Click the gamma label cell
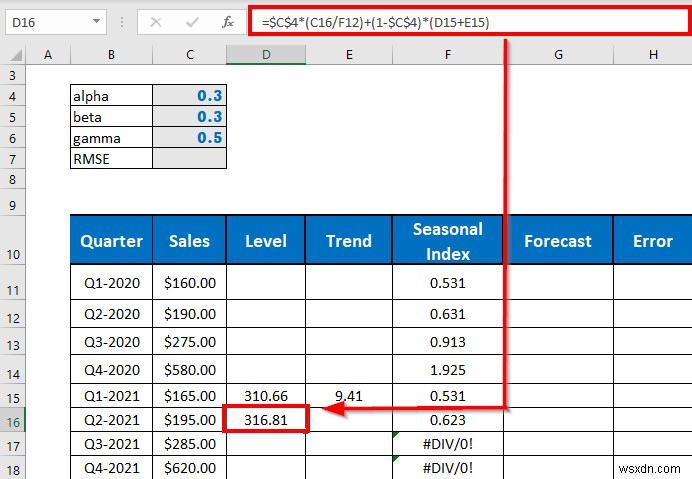The height and width of the screenshot is (479, 692). click(111, 138)
